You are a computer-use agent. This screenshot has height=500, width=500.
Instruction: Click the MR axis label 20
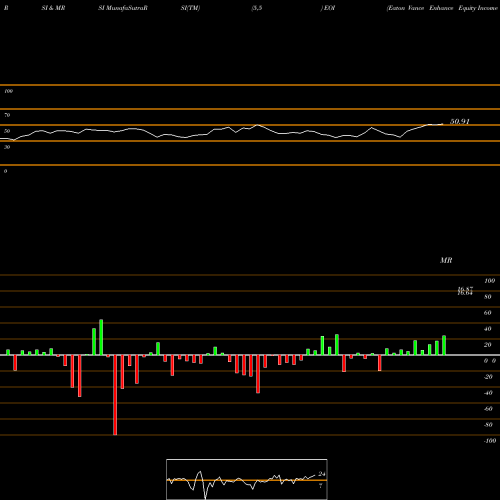488,345
